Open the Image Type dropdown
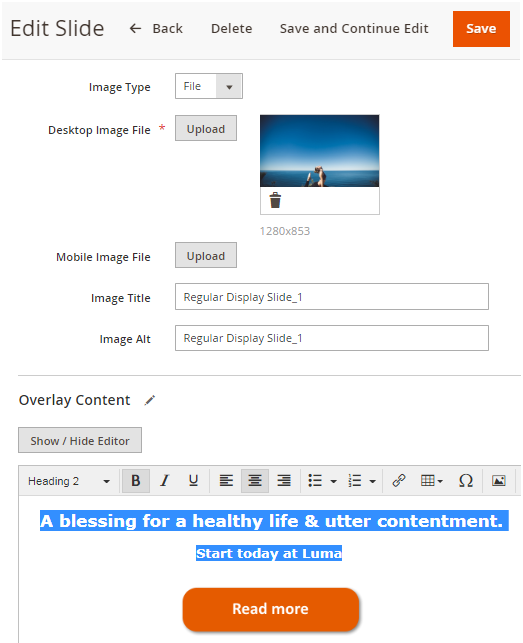523x643 pixels. pos(209,86)
